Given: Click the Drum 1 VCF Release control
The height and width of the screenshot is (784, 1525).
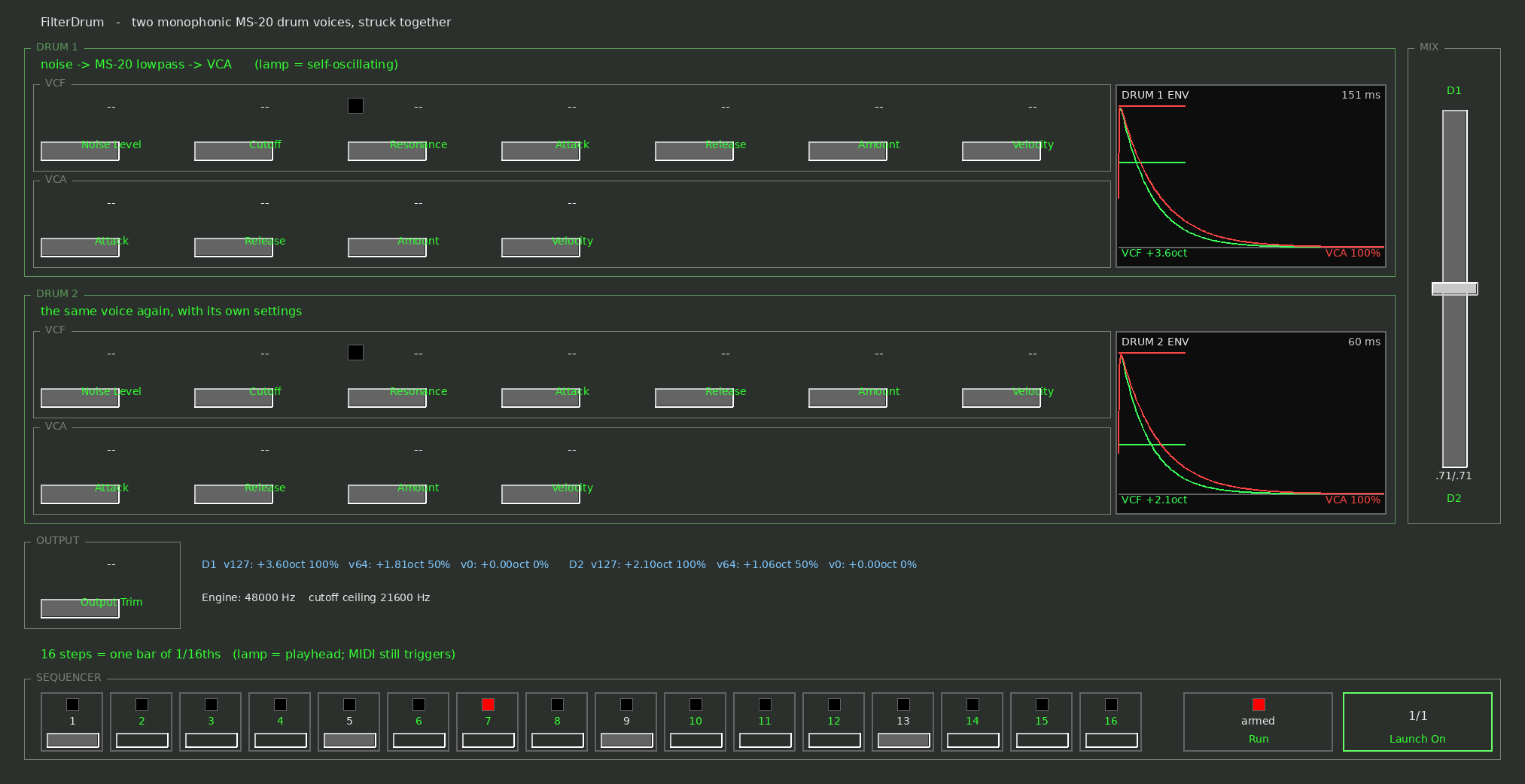Looking at the screenshot, I should click(x=694, y=151).
